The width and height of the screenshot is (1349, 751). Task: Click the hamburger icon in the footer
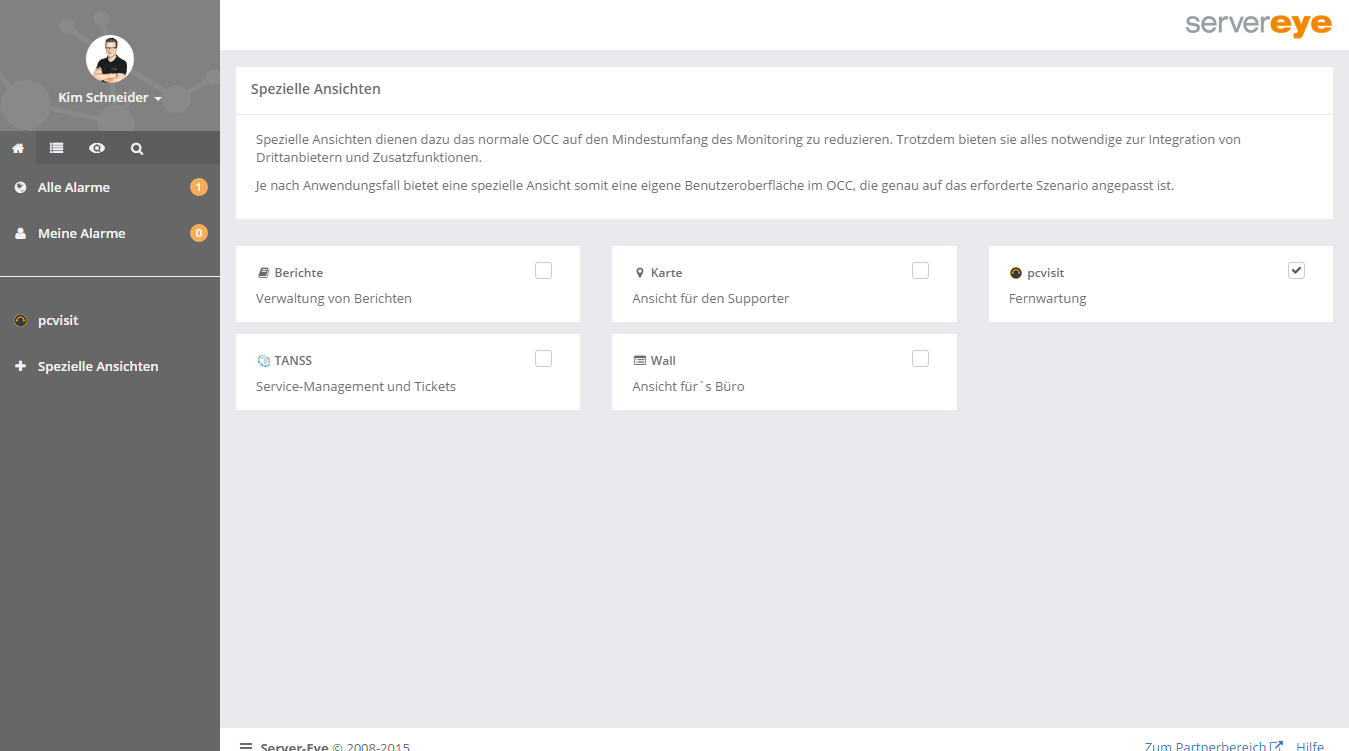pos(246,745)
